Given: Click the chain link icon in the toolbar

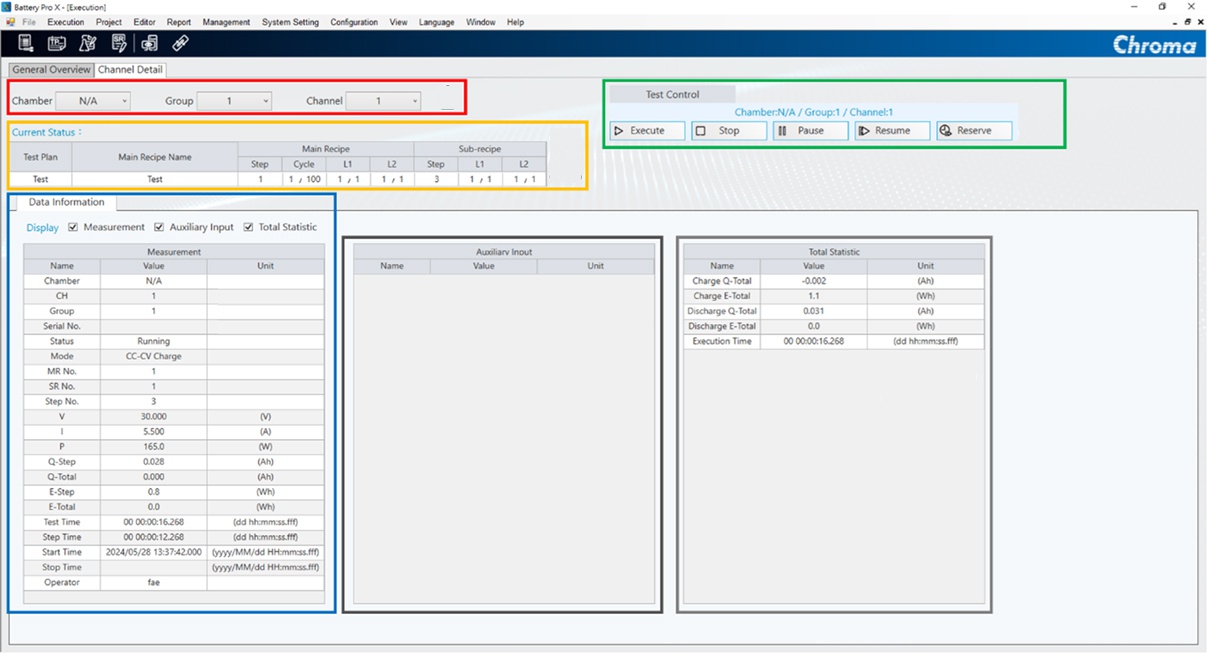Looking at the screenshot, I should tap(180, 43).
